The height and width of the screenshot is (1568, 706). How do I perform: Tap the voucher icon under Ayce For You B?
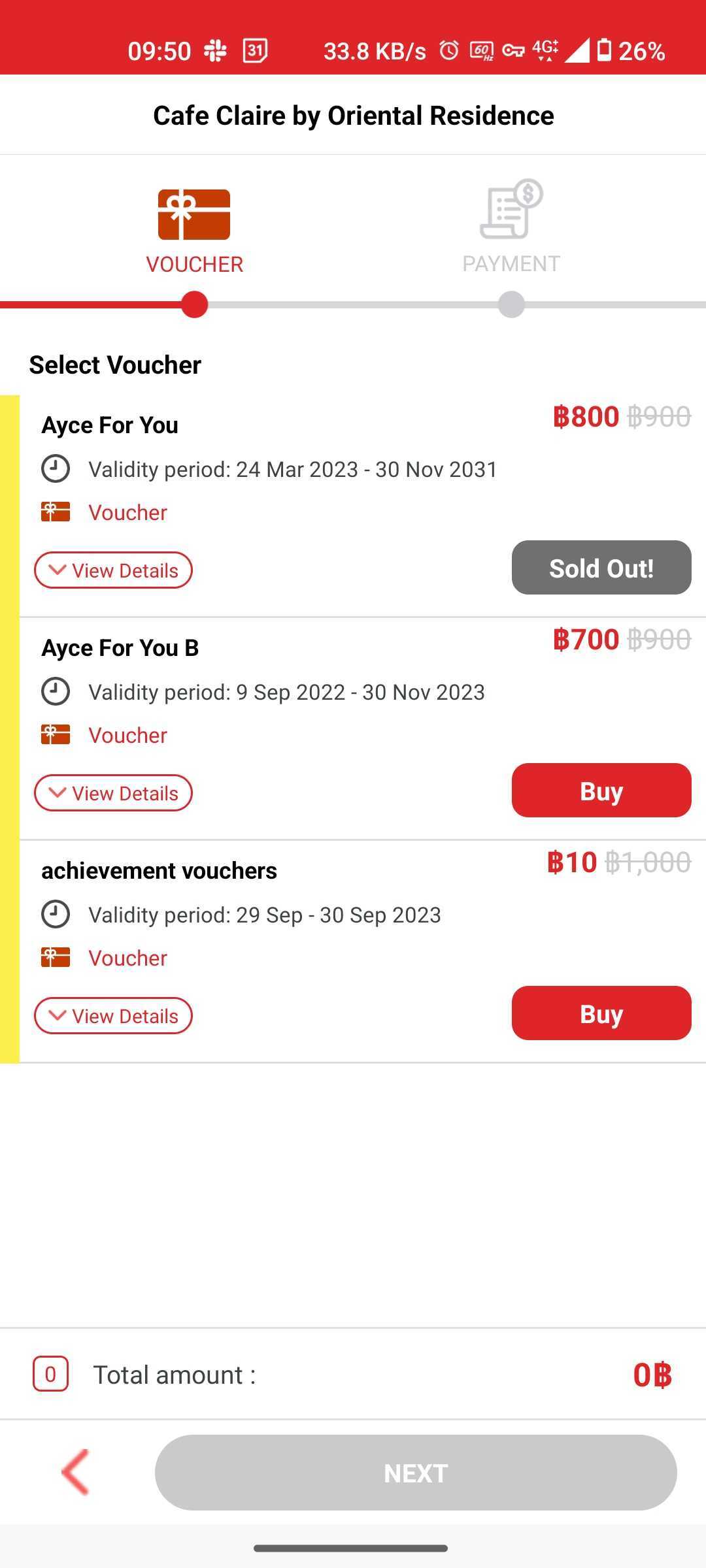pyautogui.click(x=56, y=735)
